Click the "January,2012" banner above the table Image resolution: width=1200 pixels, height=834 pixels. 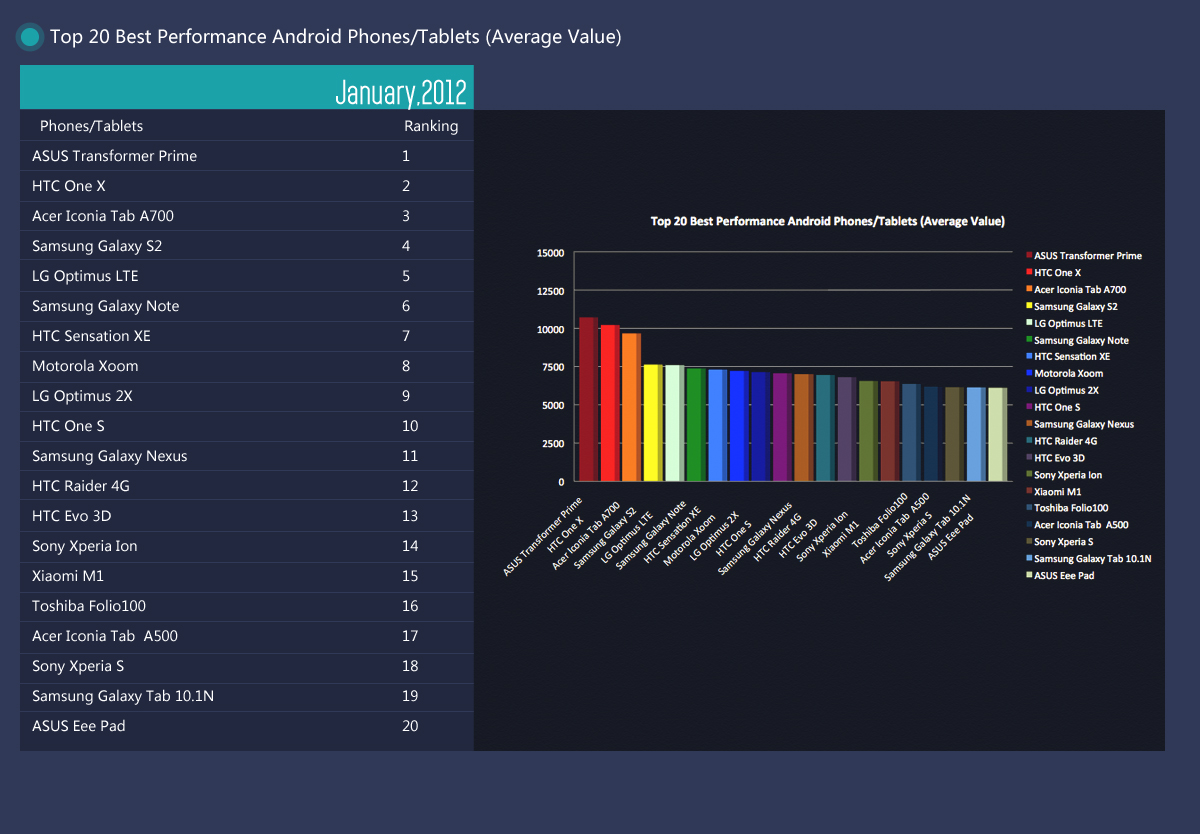[x=247, y=87]
